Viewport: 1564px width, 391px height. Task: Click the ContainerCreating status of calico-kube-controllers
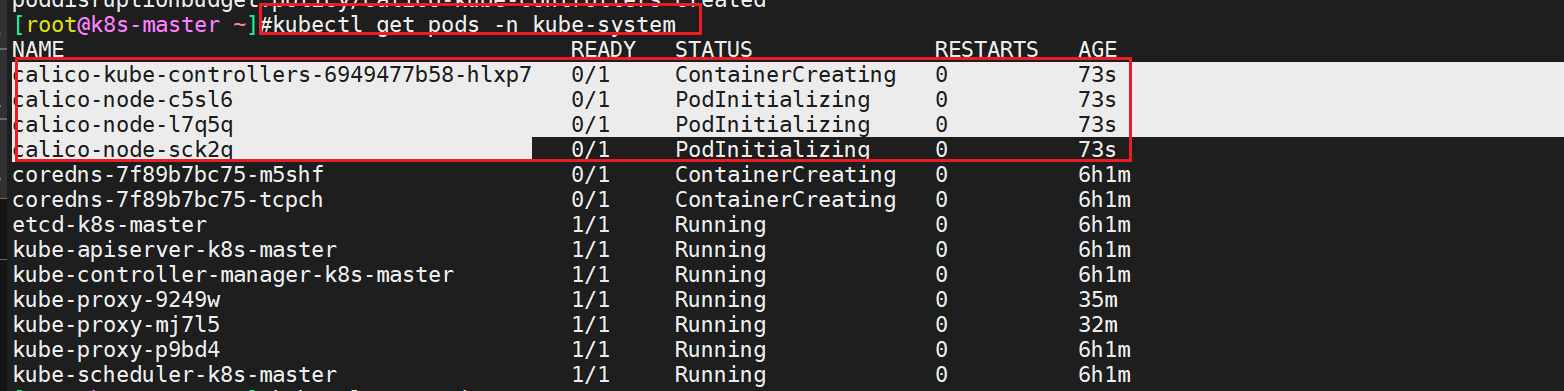click(x=785, y=75)
